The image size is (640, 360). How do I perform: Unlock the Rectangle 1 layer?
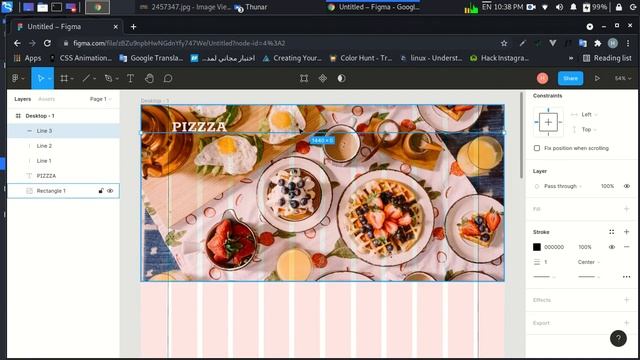coord(101,191)
